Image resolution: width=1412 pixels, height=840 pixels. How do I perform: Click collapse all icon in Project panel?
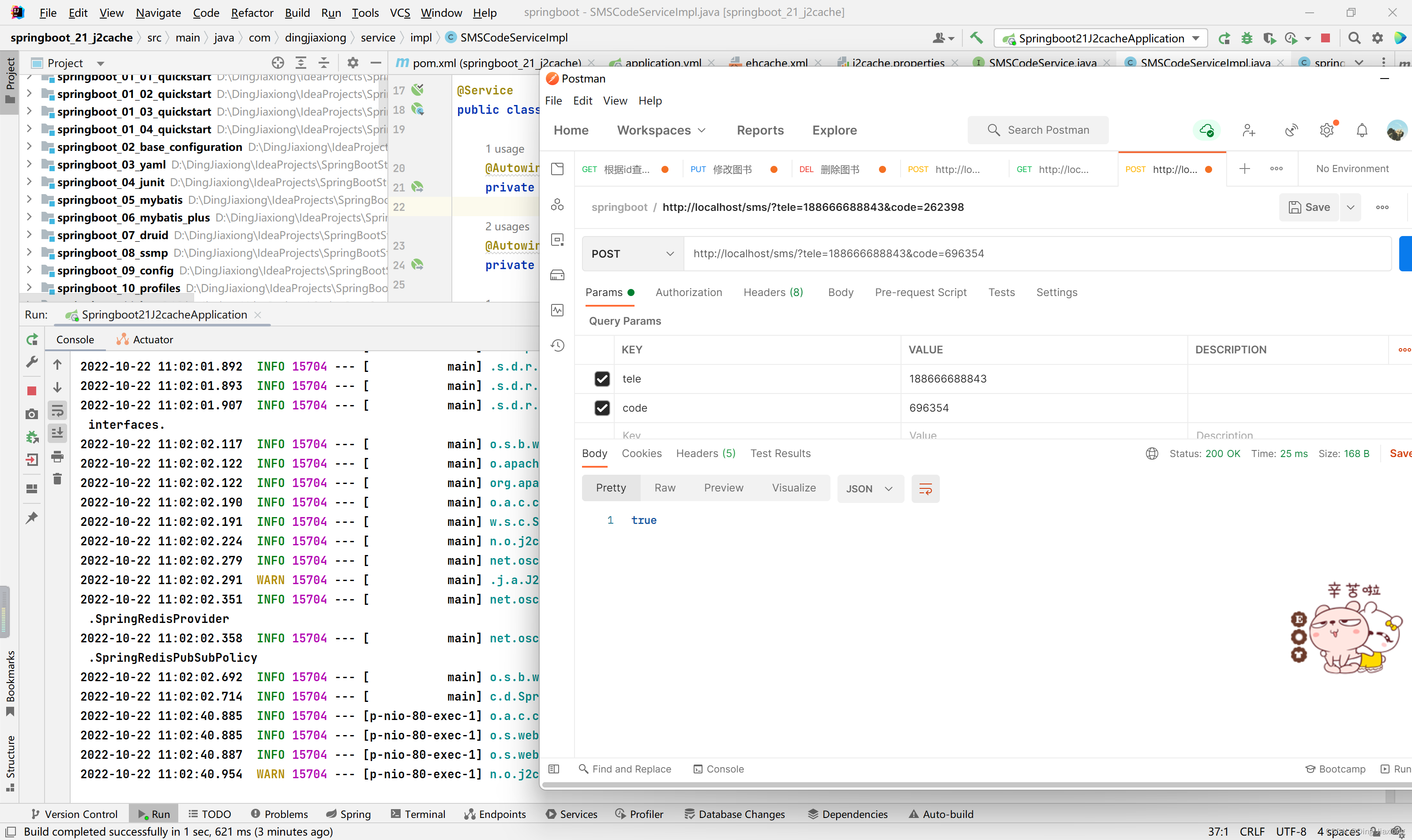pyautogui.click(x=324, y=63)
